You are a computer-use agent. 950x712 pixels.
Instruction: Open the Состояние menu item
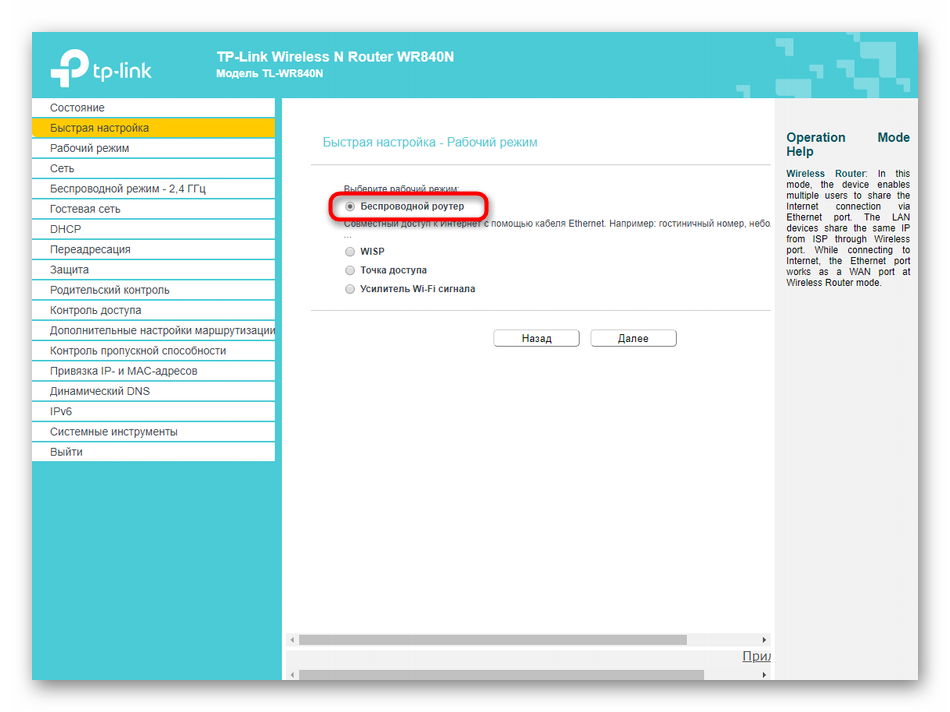[x=77, y=108]
